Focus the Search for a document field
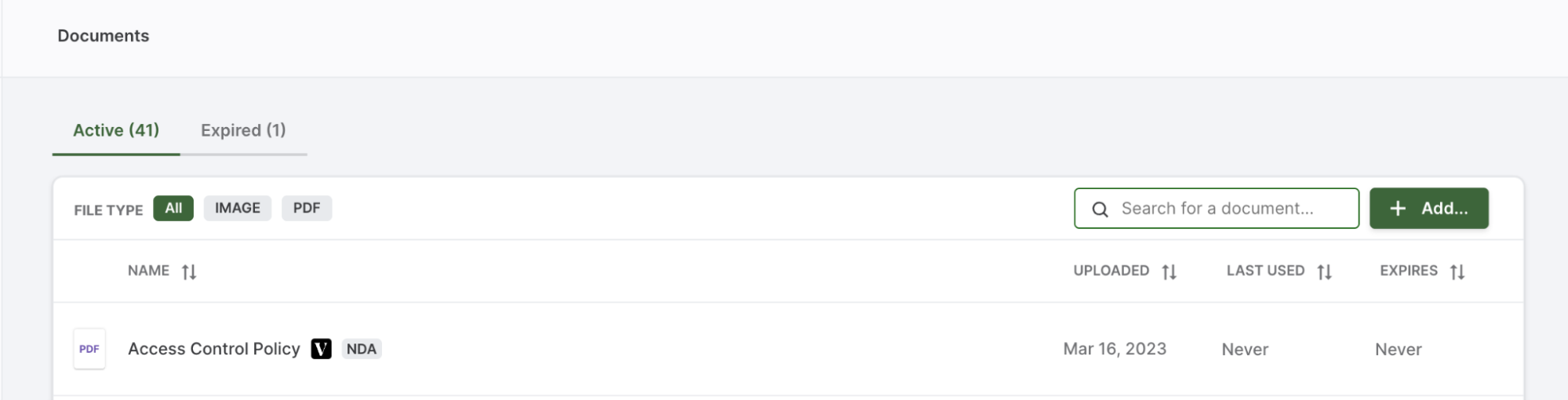This screenshot has width=1568, height=400. (x=1217, y=209)
